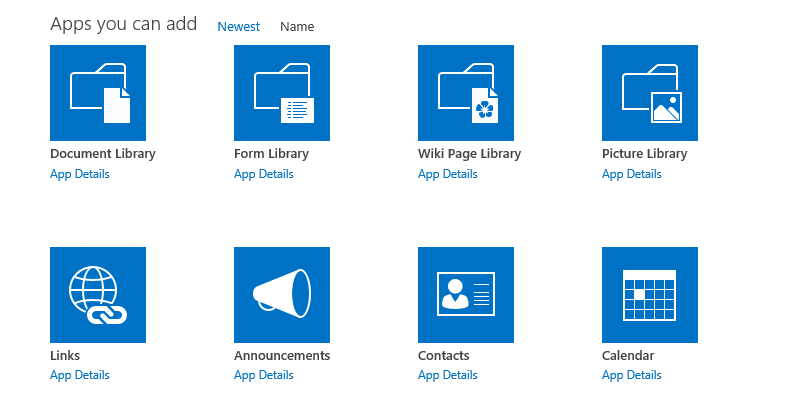Pick the Calendar app icon
The height and width of the screenshot is (411, 811).
point(650,295)
